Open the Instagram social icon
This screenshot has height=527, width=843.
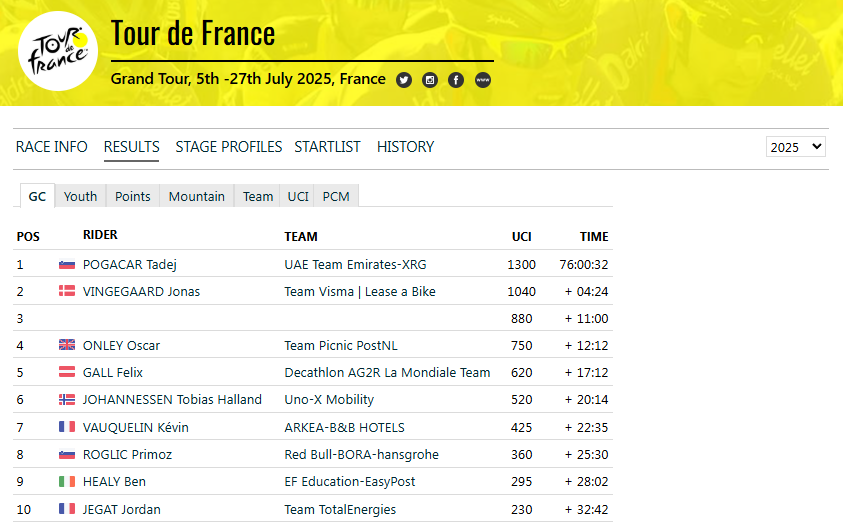(x=430, y=80)
